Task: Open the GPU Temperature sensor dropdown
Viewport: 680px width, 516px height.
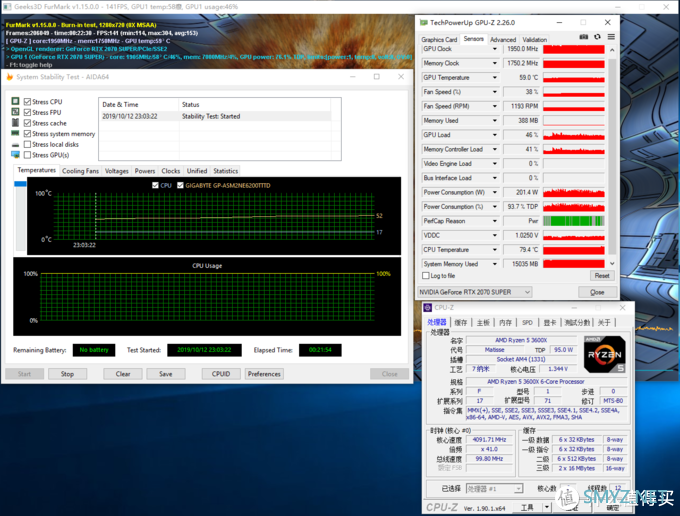Action: click(x=494, y=78)
